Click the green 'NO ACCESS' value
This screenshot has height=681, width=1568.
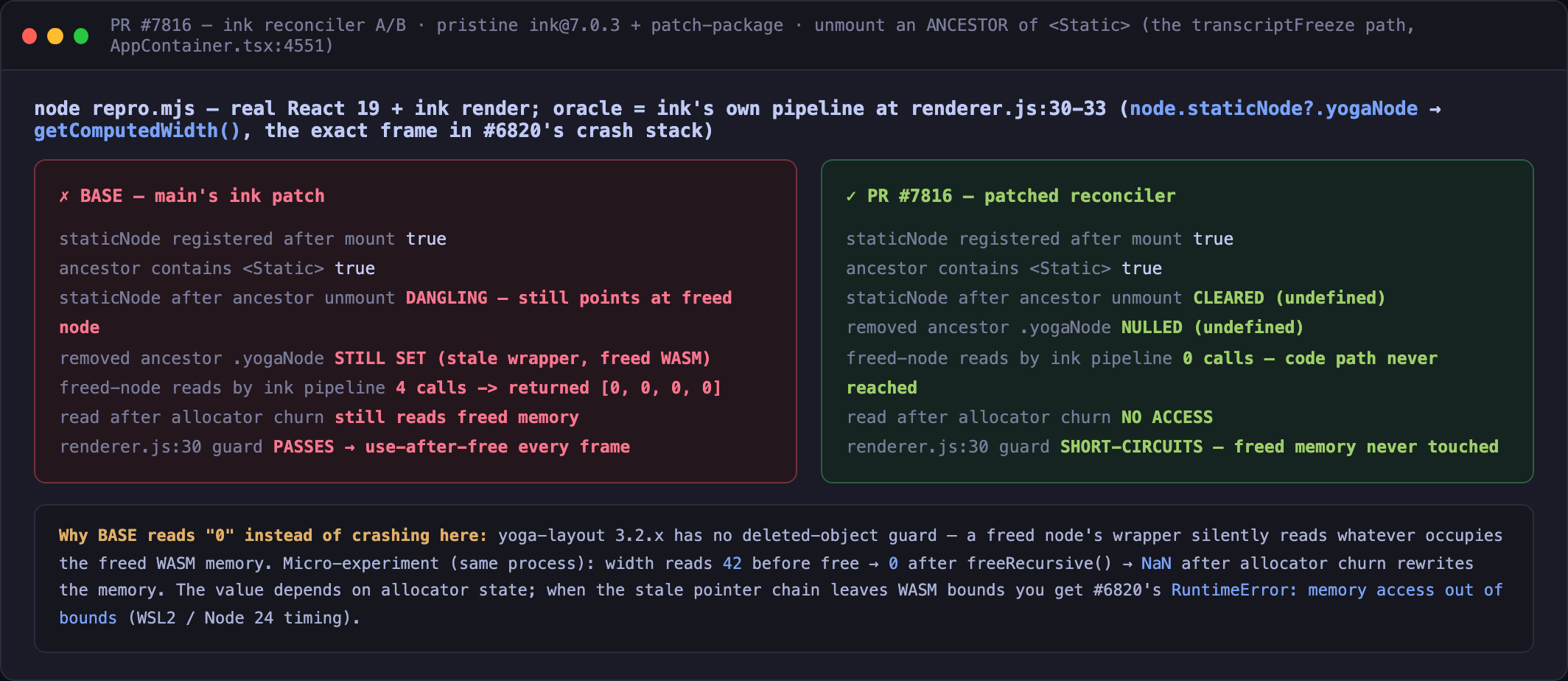pyautogui.click(x=1167, y=417)
